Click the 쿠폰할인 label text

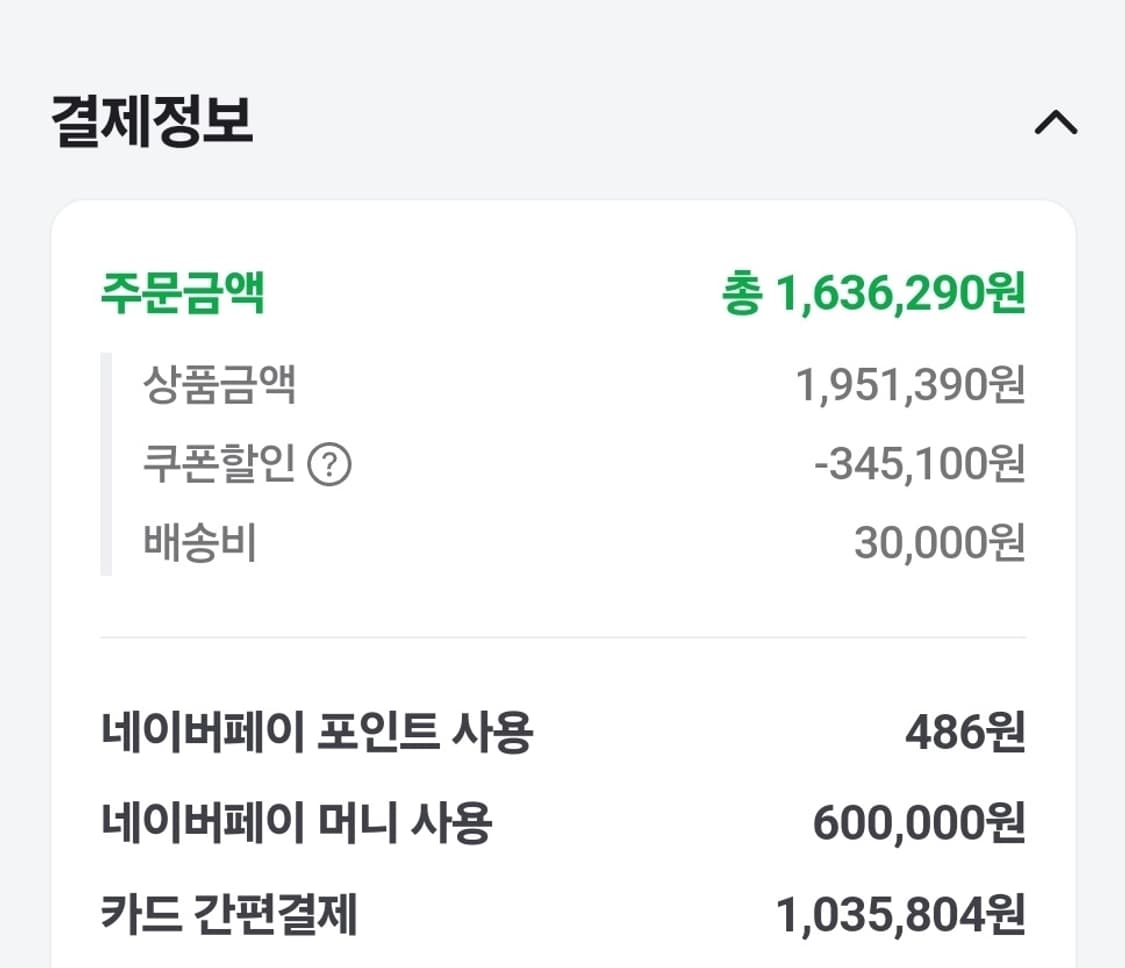tap(219, 464)
